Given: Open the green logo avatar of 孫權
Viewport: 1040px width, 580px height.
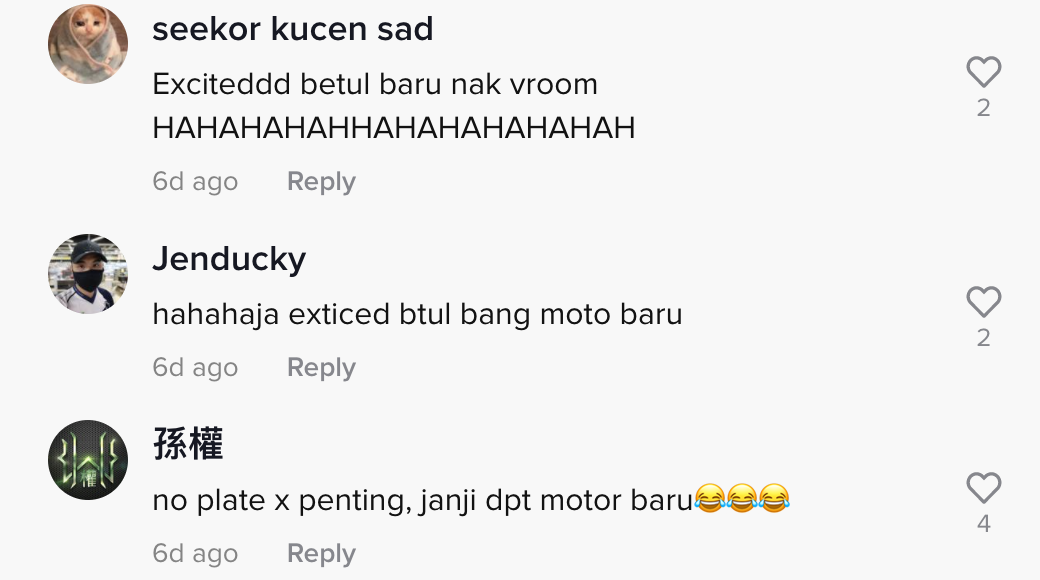Looking at the screenshot, I should click(x=88, y=459).
